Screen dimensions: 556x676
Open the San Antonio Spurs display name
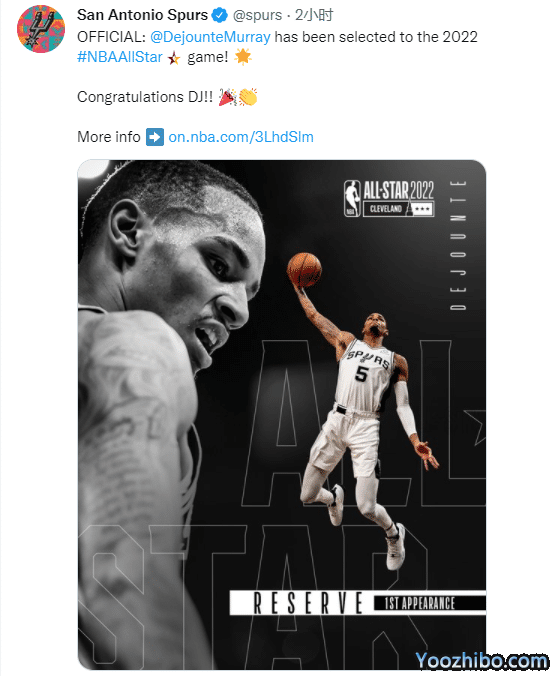(x=143, y=15)
